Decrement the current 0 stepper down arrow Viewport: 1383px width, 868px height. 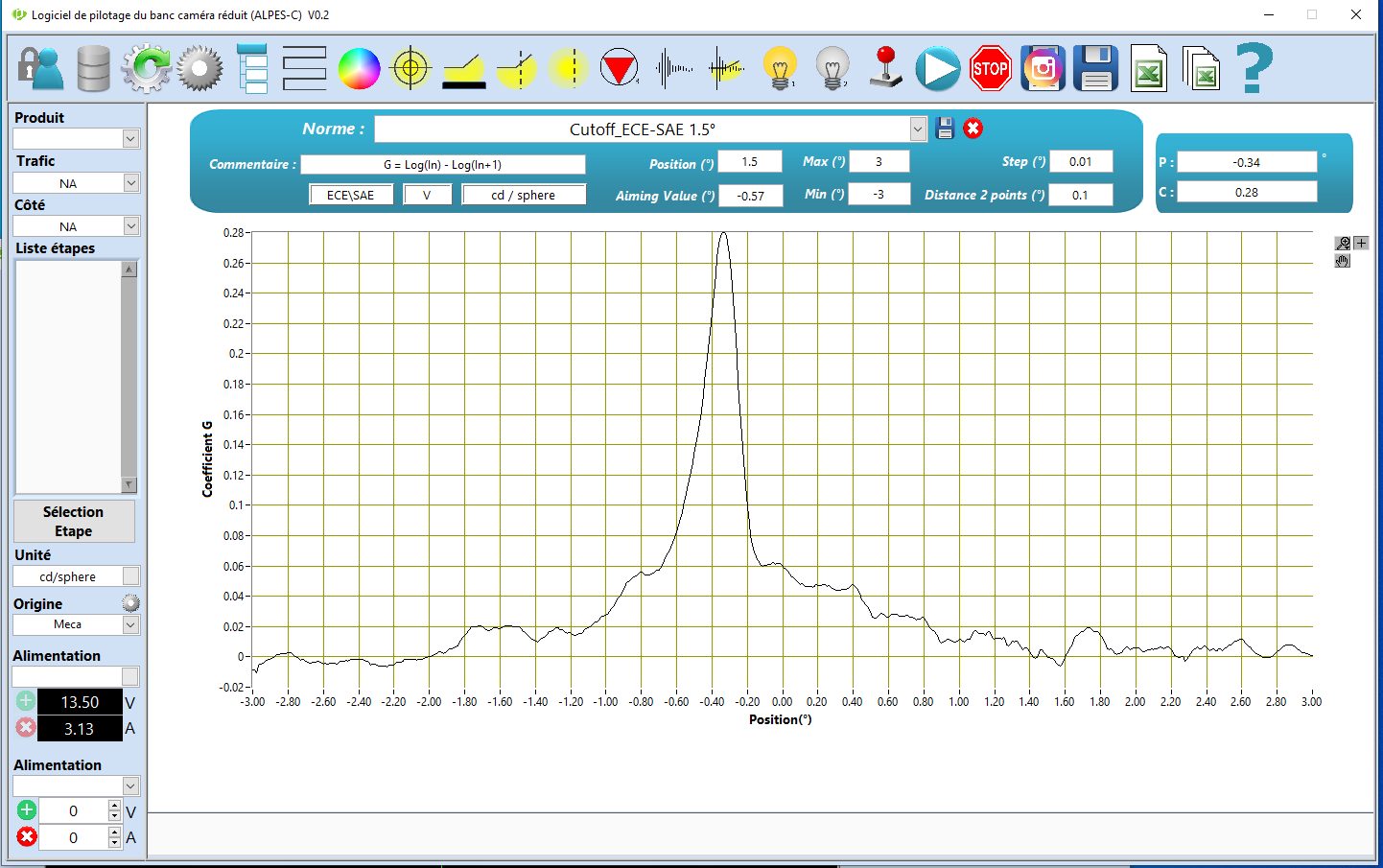(115, 843)
